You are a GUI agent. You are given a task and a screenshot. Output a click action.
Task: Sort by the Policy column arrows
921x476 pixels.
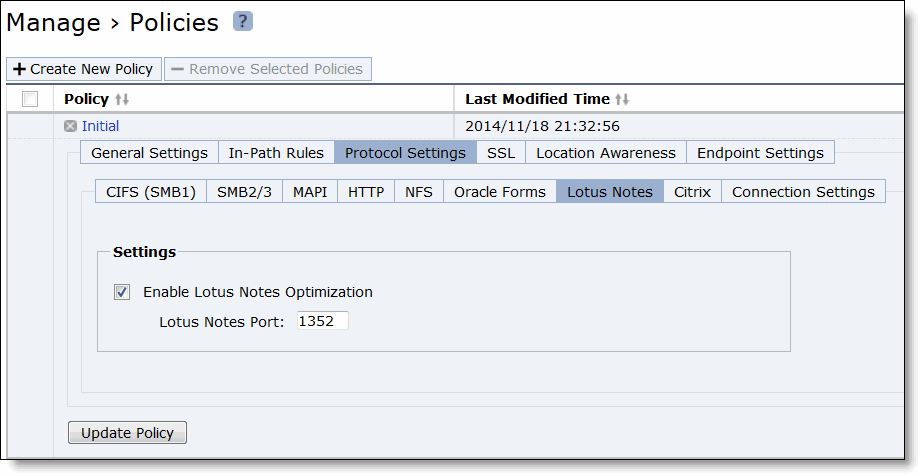122,99
